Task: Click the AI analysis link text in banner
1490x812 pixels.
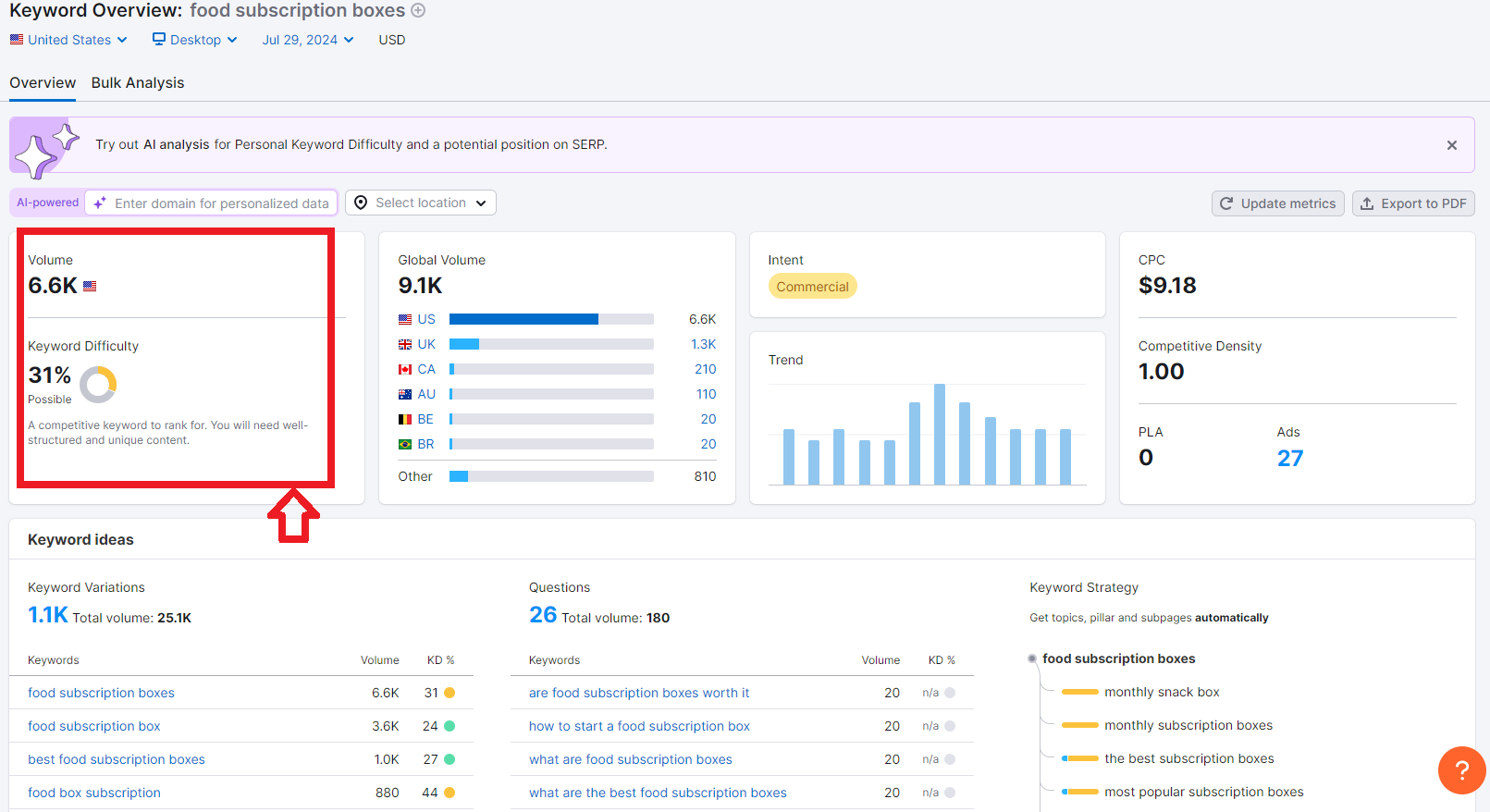Action: coord(177,144)
